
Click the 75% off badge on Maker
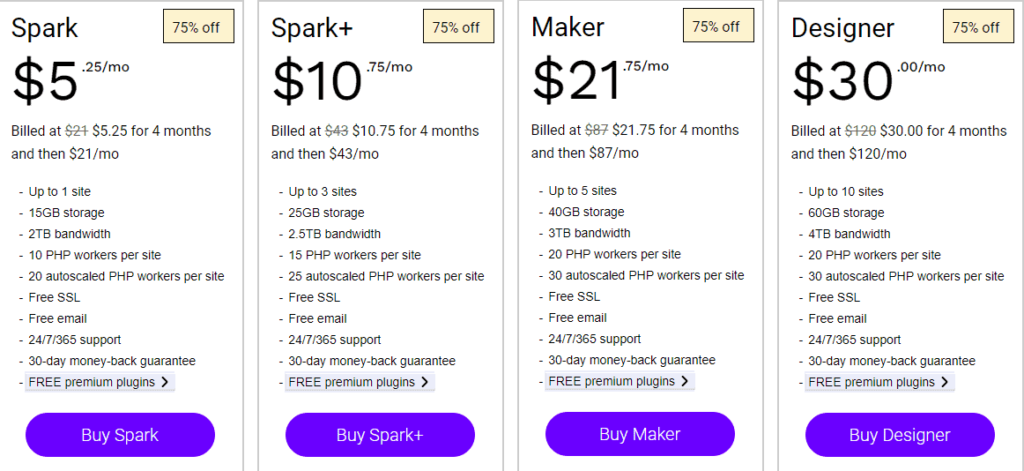click(x=717, y=26)
